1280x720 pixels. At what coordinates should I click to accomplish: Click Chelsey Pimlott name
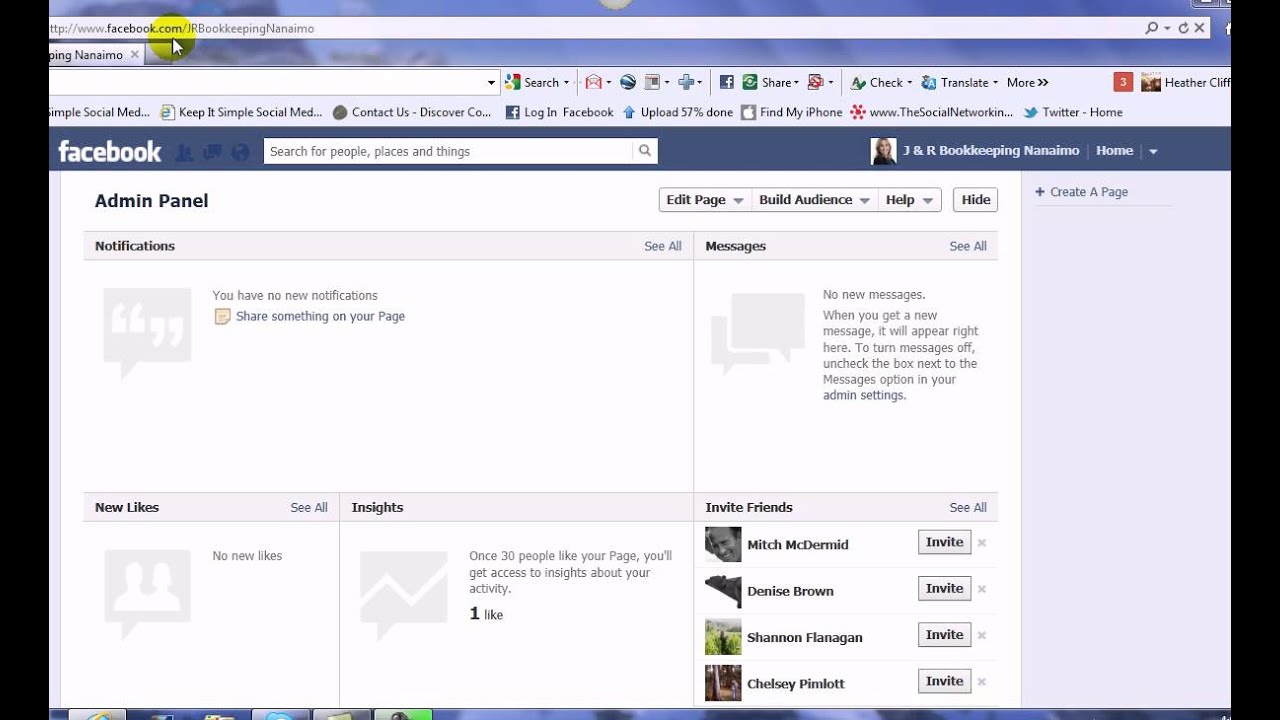click(796, 684)
